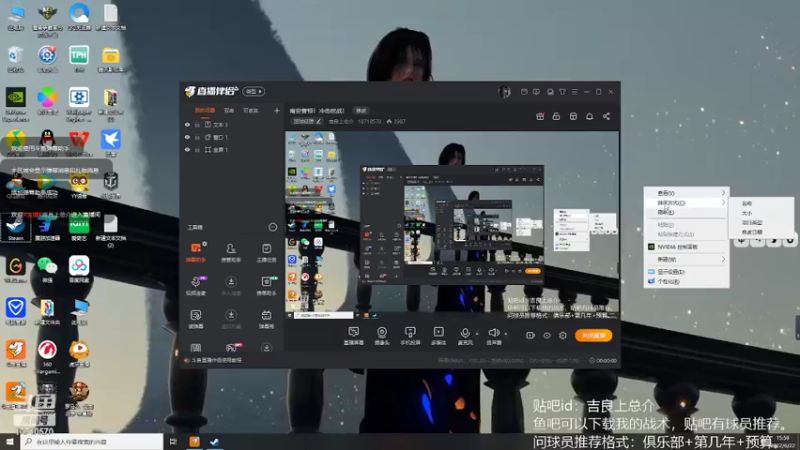This screenshot has height=450, width=800.
Task: Open 个性化(R) from the context menu
Action: pyautogui.click(x=686, y=282)
